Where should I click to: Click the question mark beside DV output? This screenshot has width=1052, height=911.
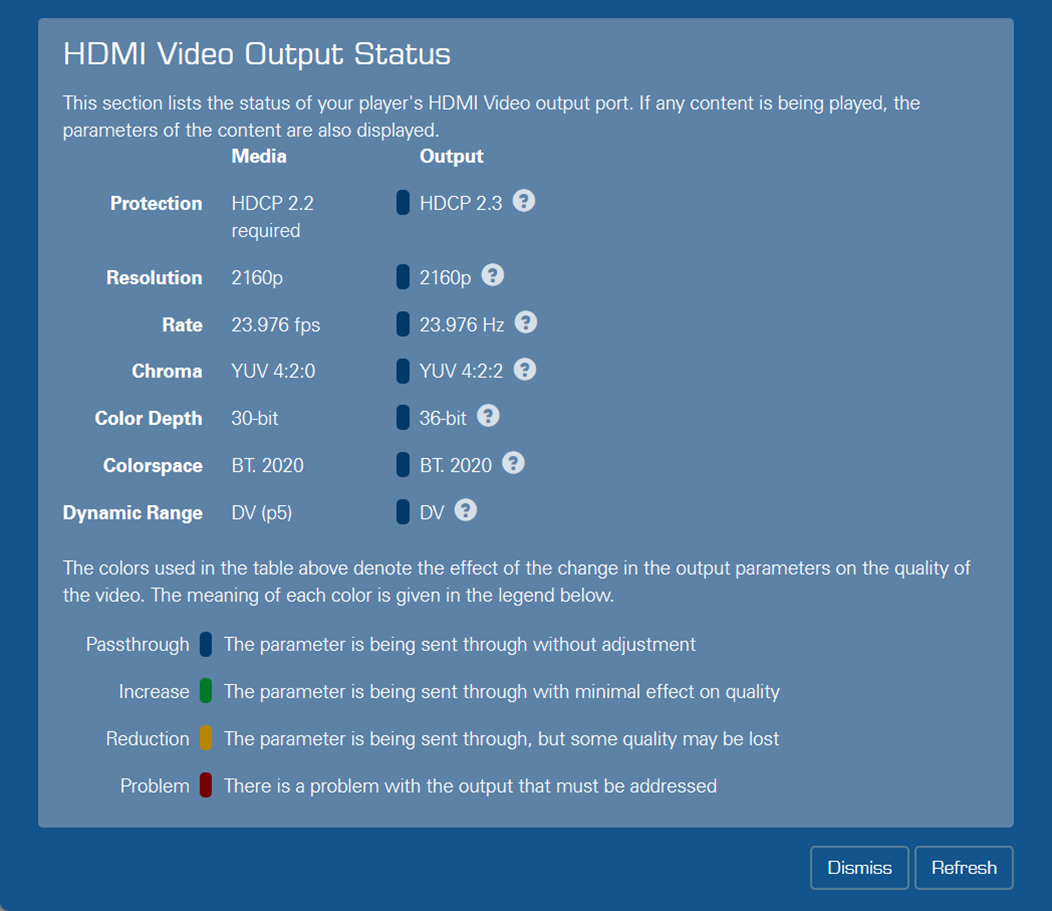(x=466, y=511)
